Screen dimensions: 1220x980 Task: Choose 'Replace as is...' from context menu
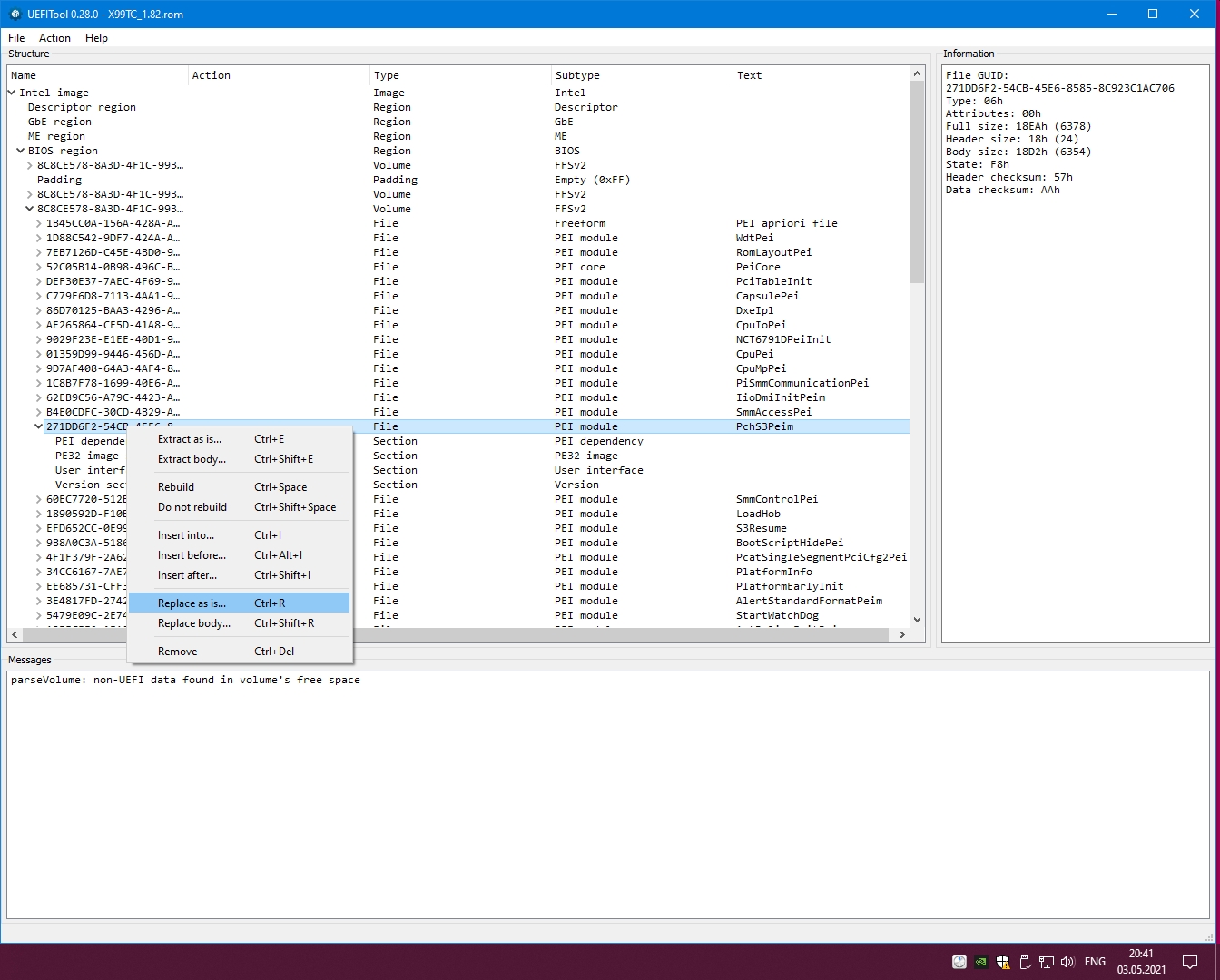[x=240, y=603]
